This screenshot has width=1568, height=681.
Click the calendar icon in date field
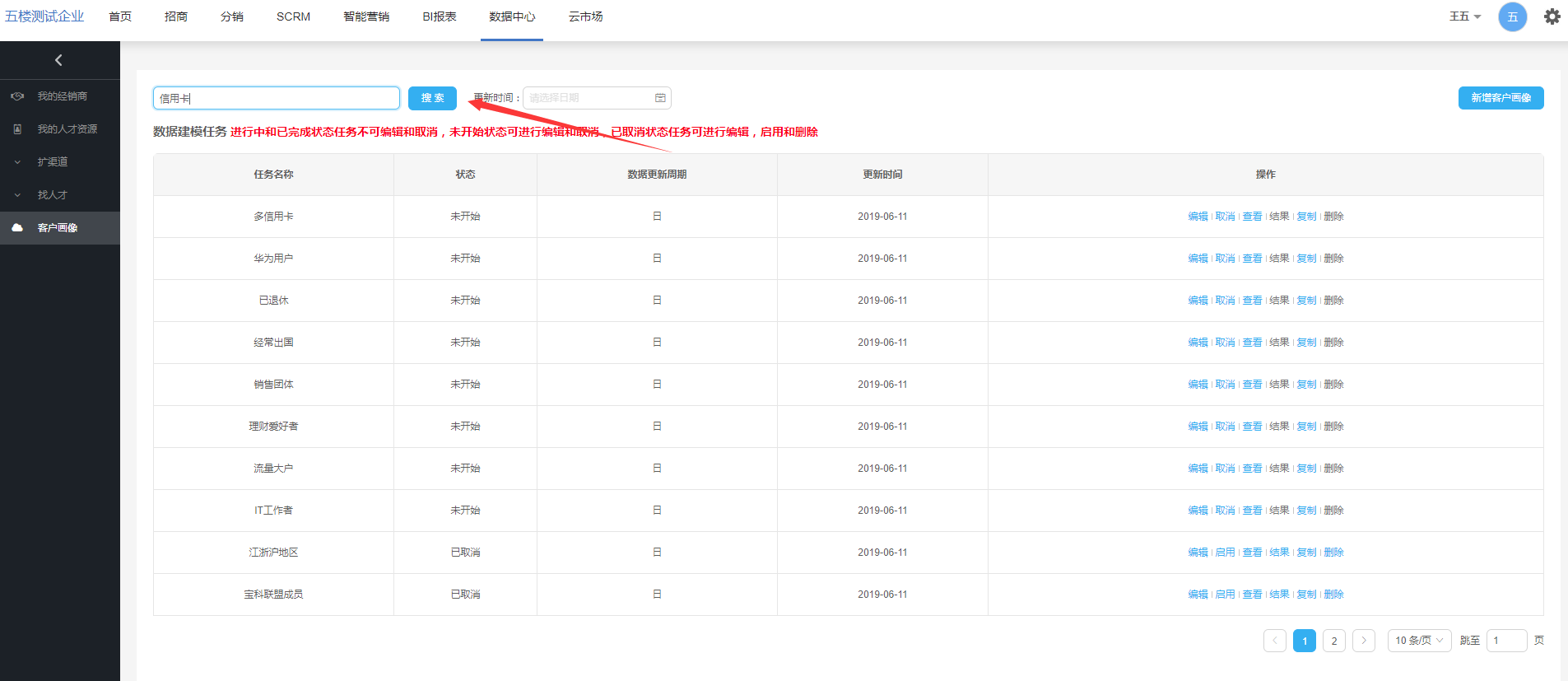[660, 98]
